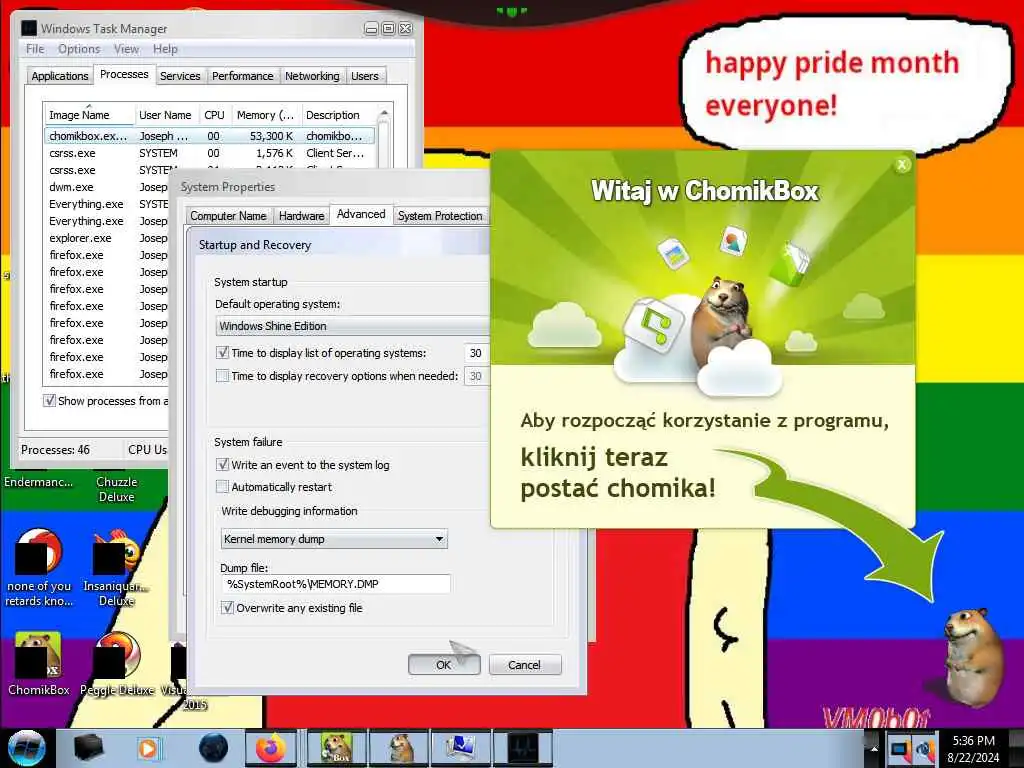Switch to the Services tab
This screenshot has height=768, width=1024.
(x=180, y=76)
